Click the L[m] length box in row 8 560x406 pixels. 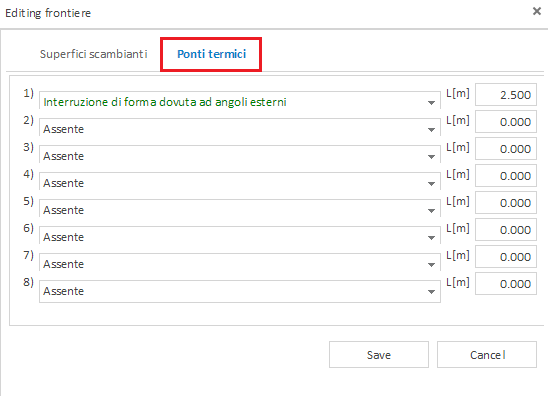(506, 284)
